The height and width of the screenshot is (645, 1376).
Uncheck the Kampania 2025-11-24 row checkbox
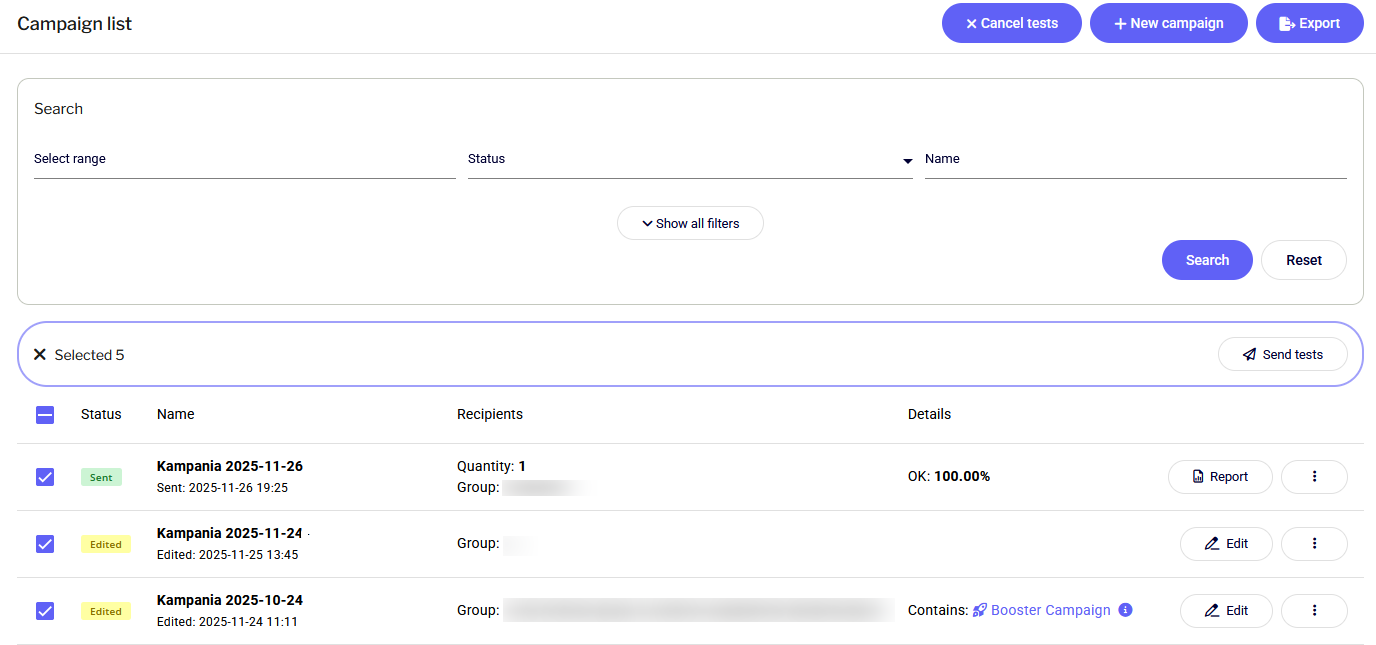point(45,544)
